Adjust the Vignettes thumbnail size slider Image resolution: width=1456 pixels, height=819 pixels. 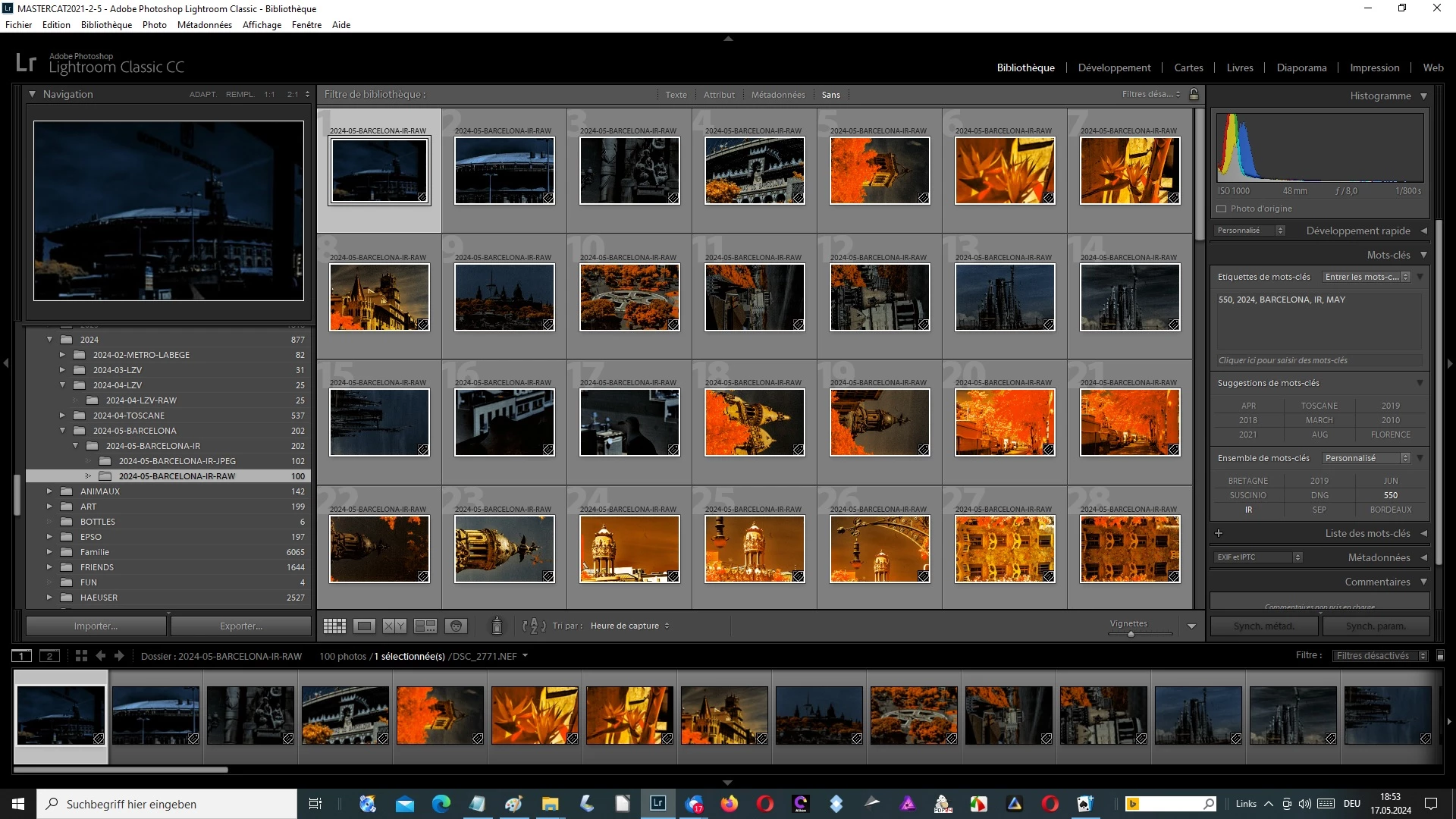pyautogui.click(x=1130, y=634)
